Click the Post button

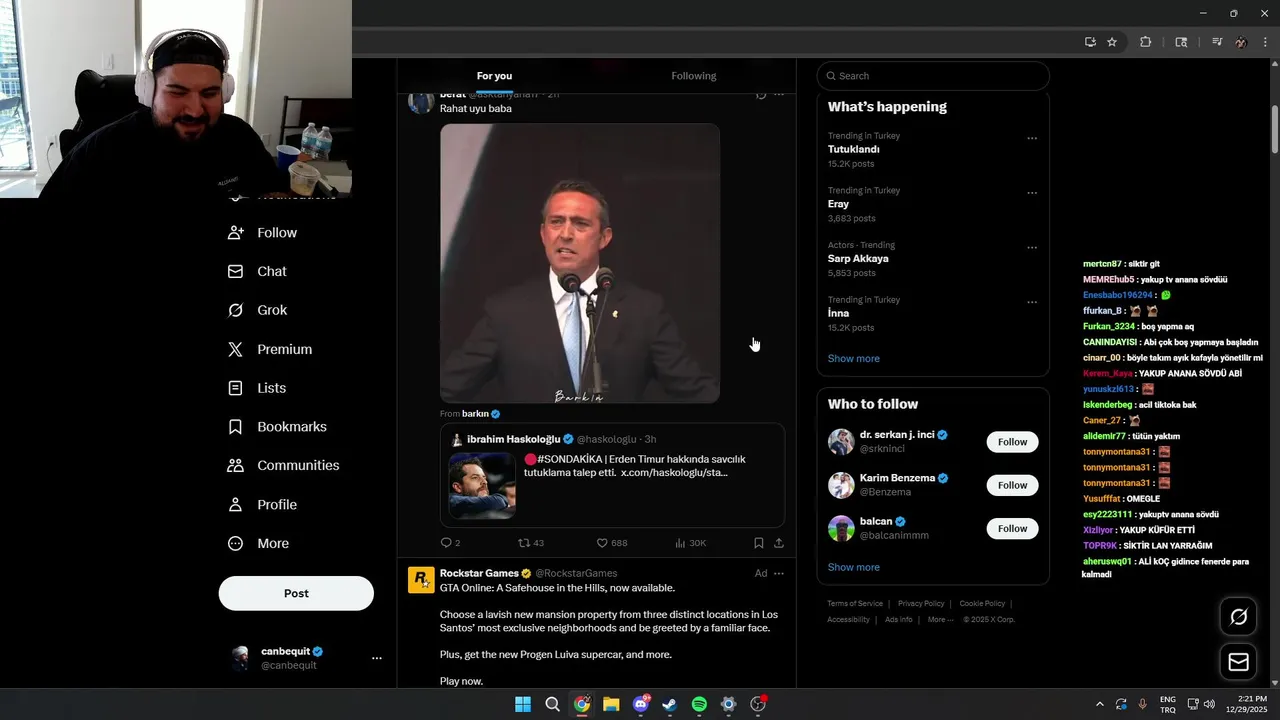coord(296,593)
